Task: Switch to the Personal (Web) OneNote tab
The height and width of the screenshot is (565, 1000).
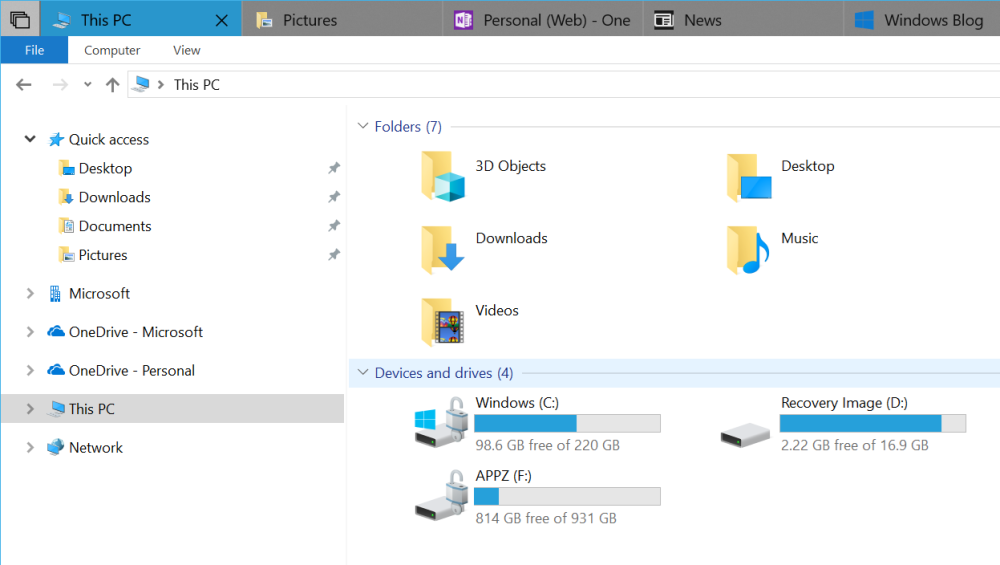Action: click(543, 20)
